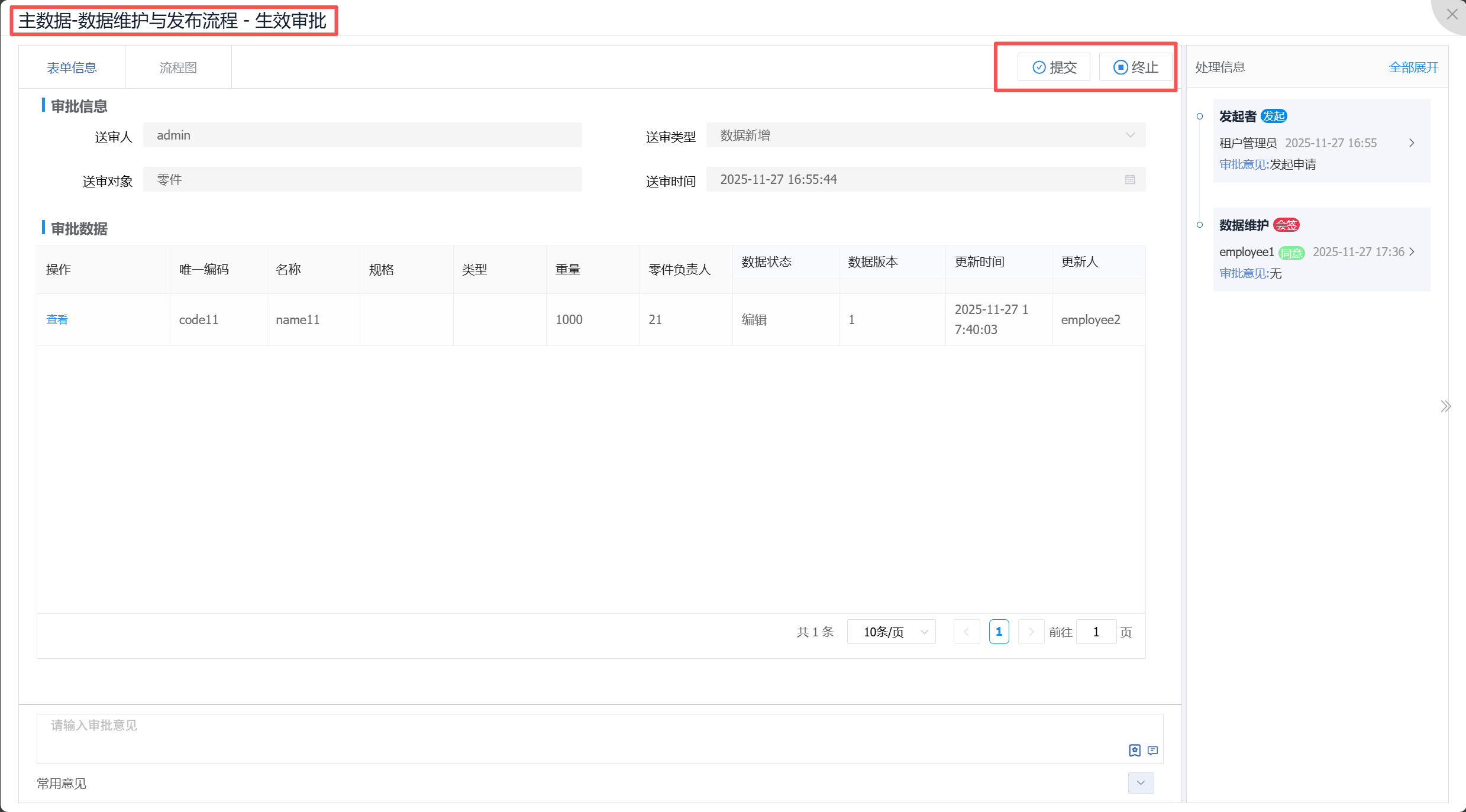The image size is (1466, 812).
Task: Click the calendar icon in 送审时间
Action: (1129, 180)
